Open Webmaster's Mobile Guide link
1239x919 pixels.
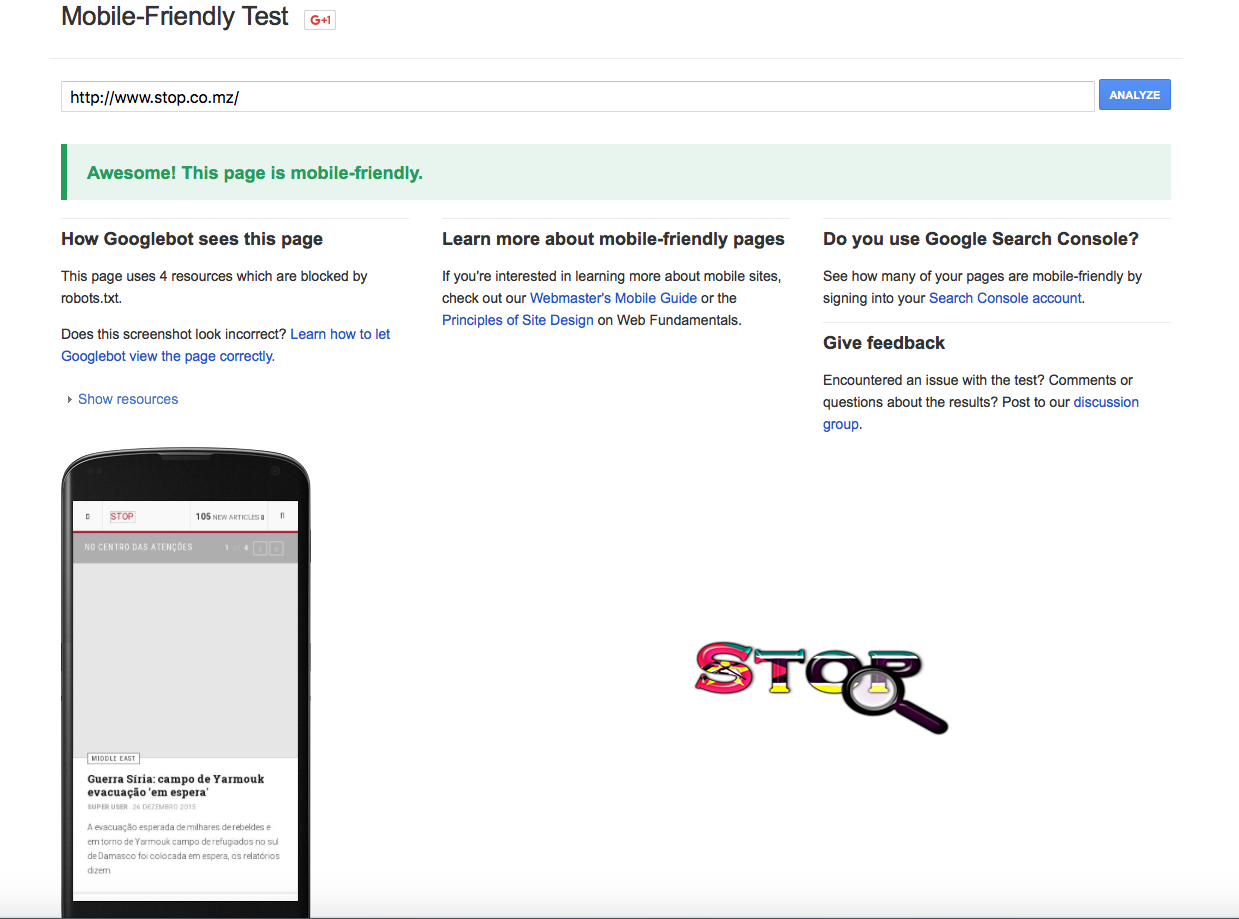(x=613, y=298)
